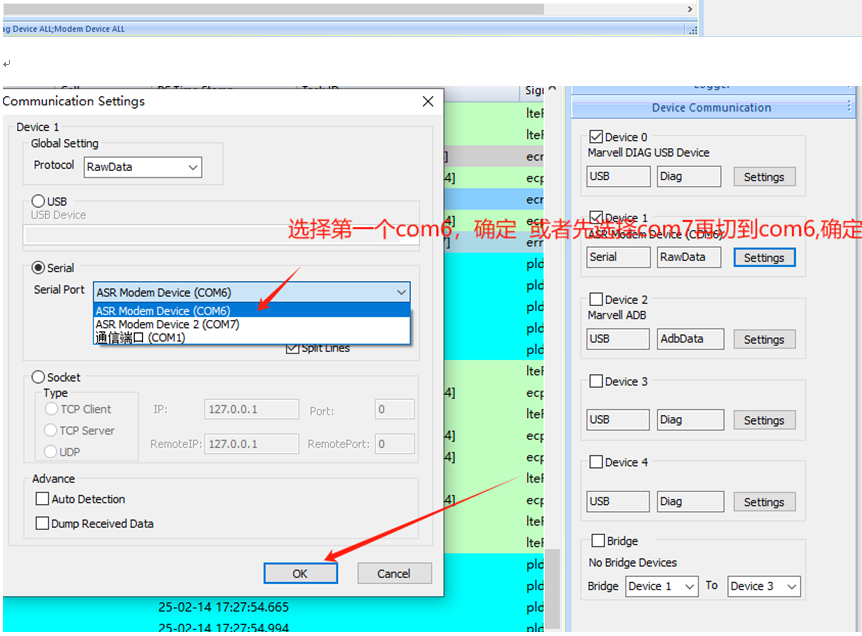The height and width of the screenshot is (636, 862).
Task: Select the Serial radio button
Action: (x=38, y=268)
